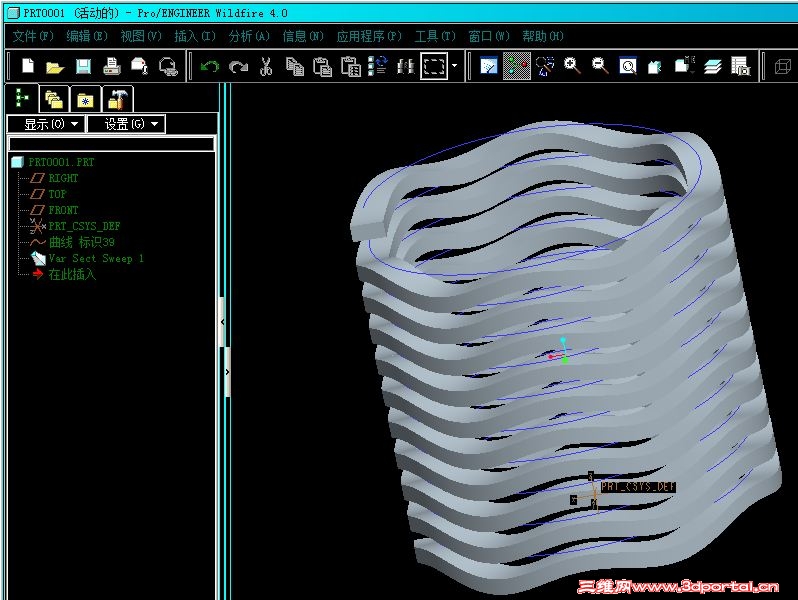Switch to the Favorites tab

pos(85,99)
